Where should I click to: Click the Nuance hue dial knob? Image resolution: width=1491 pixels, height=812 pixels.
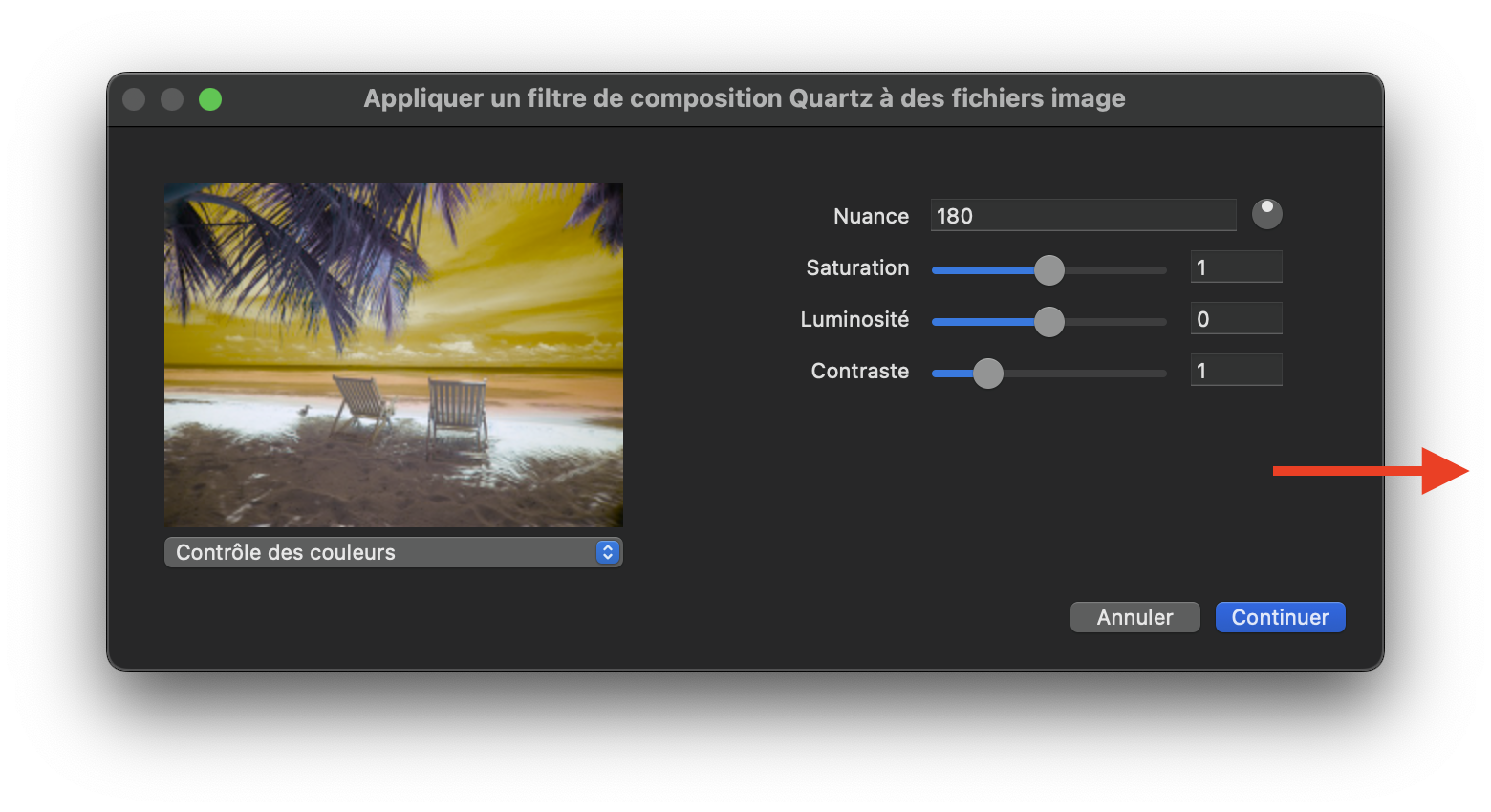pos(1266,214)
